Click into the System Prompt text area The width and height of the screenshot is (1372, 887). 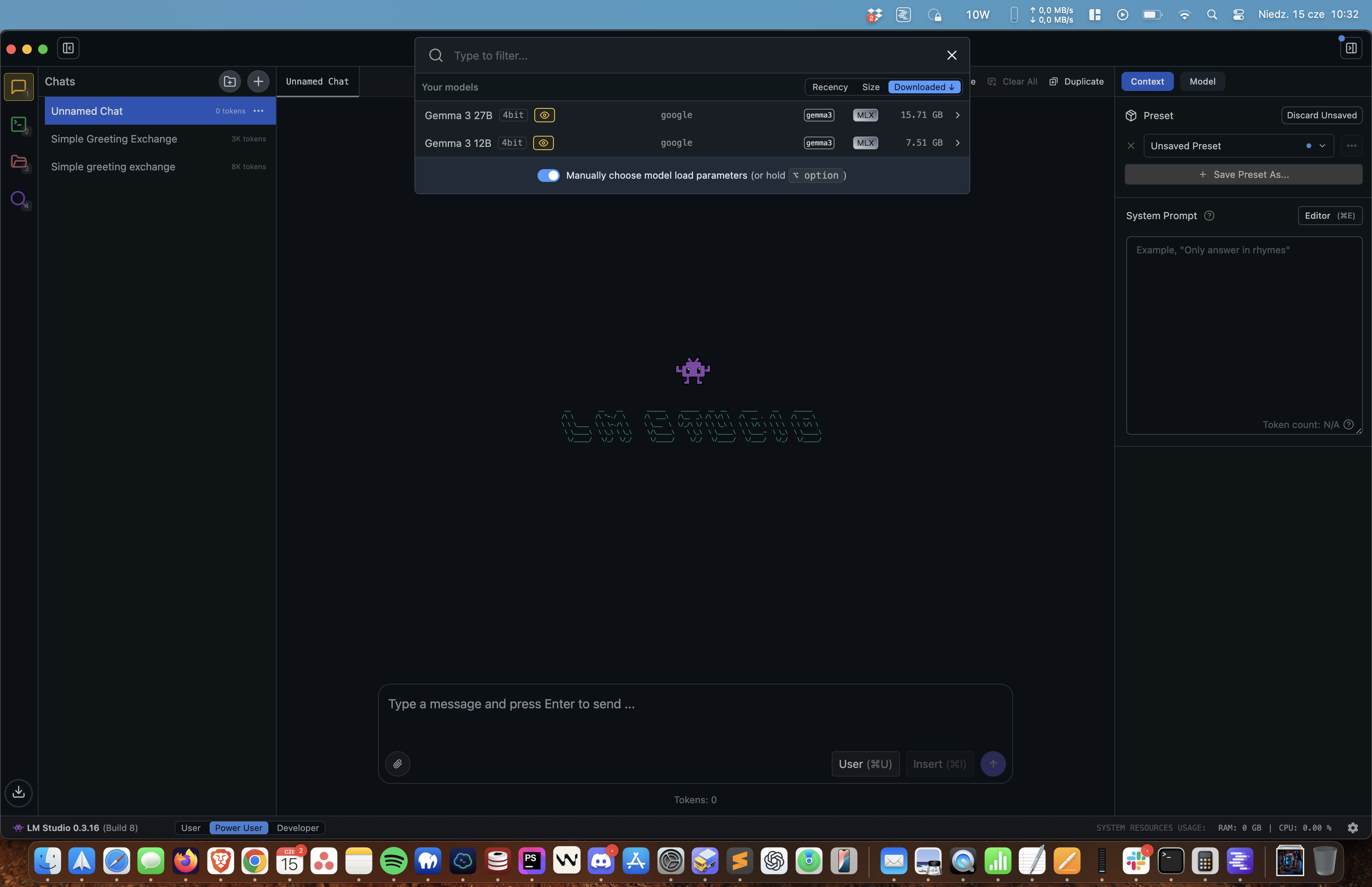[x=1244, y=335]
